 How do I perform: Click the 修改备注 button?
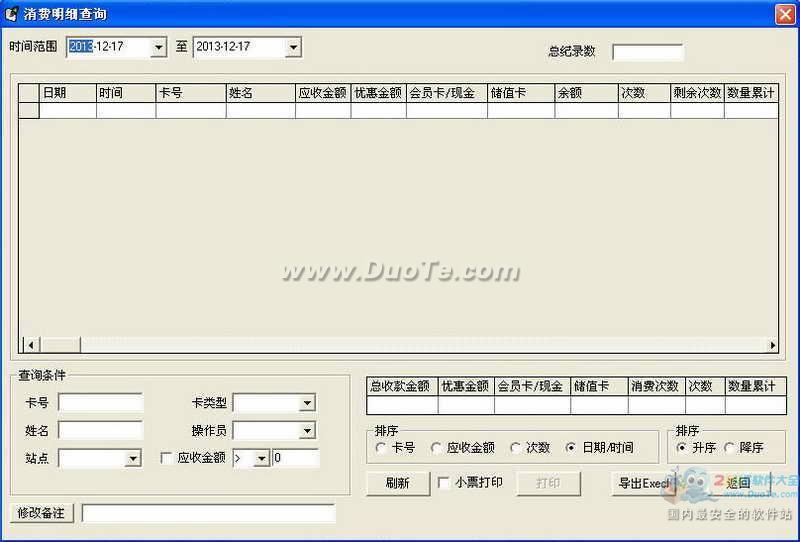pos(43,513)
